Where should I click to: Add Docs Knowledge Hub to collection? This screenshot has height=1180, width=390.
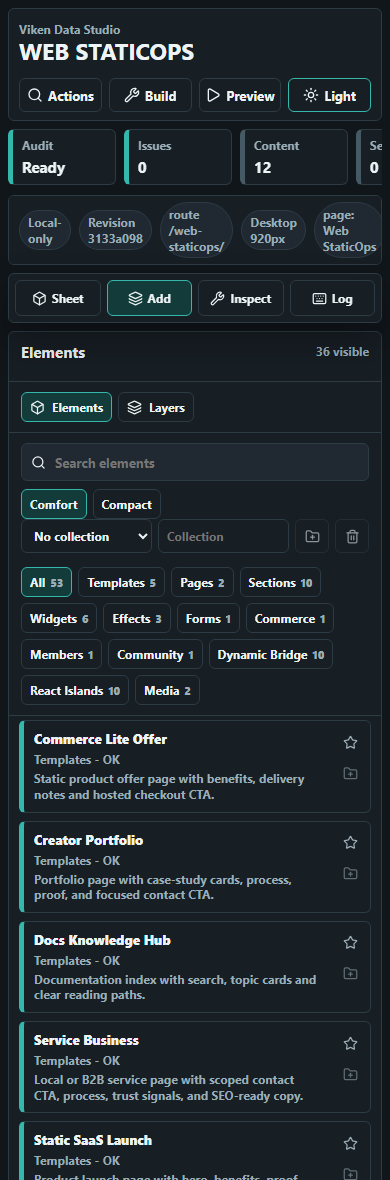point(350,973)
